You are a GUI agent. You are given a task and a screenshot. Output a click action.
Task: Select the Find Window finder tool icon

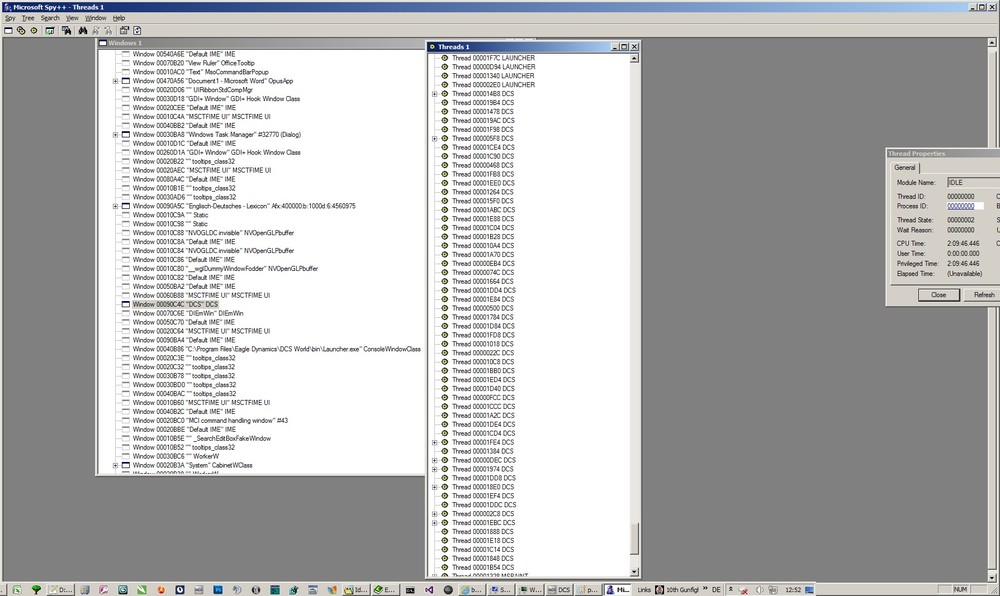67,30
